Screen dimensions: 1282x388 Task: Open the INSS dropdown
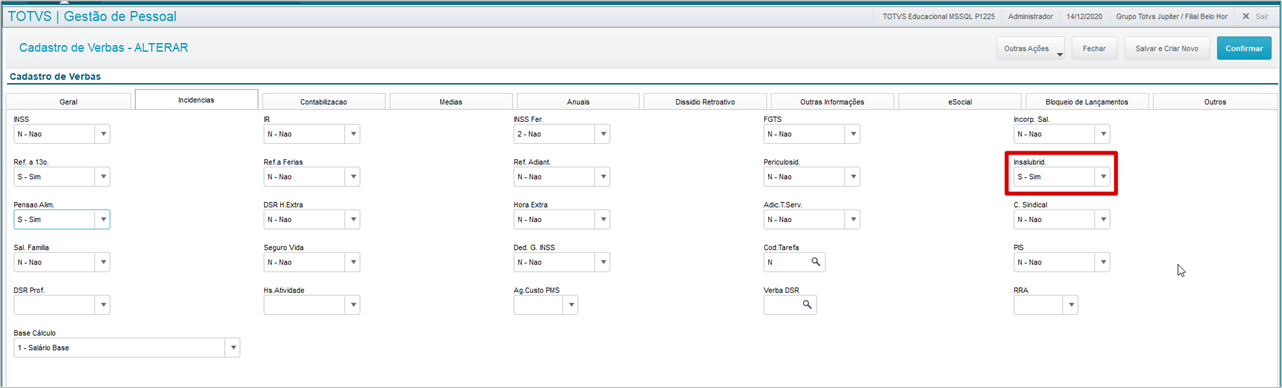(x=102, y=134)
